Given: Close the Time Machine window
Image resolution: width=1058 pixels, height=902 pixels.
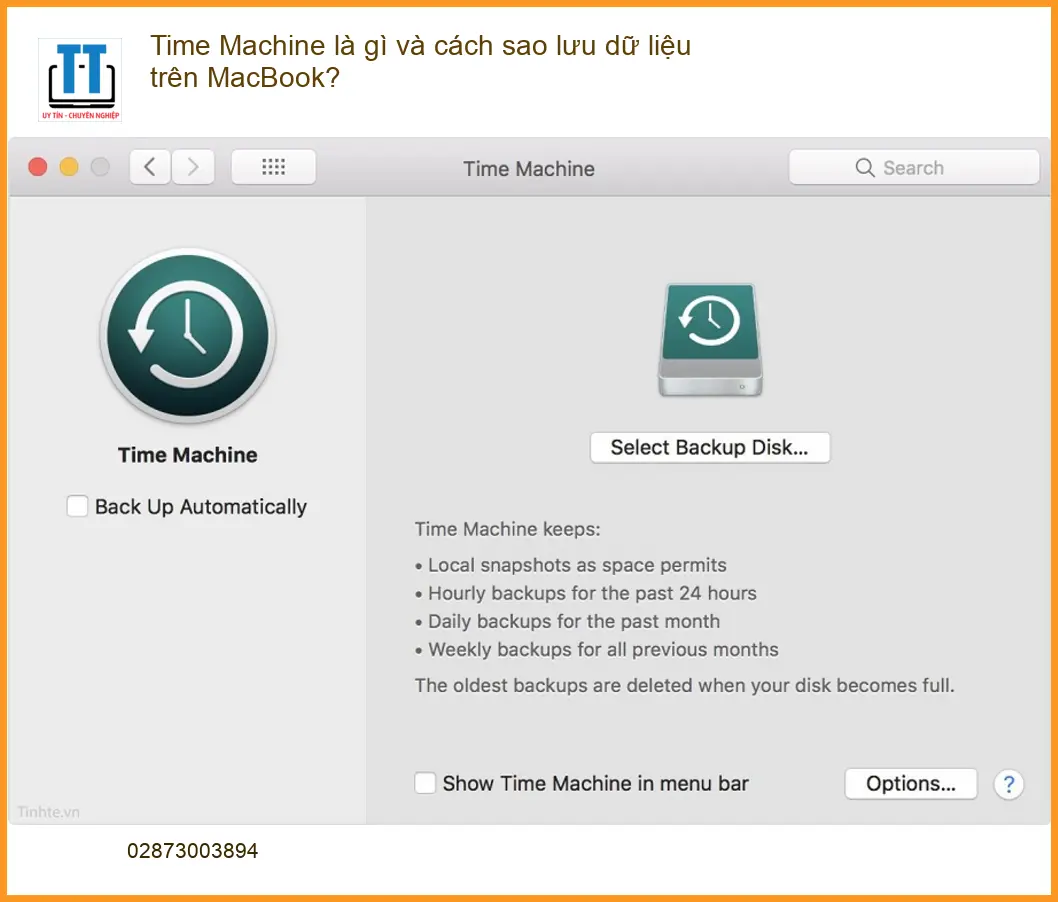Looking at the screenshot, I should click(x=38, y=167).
